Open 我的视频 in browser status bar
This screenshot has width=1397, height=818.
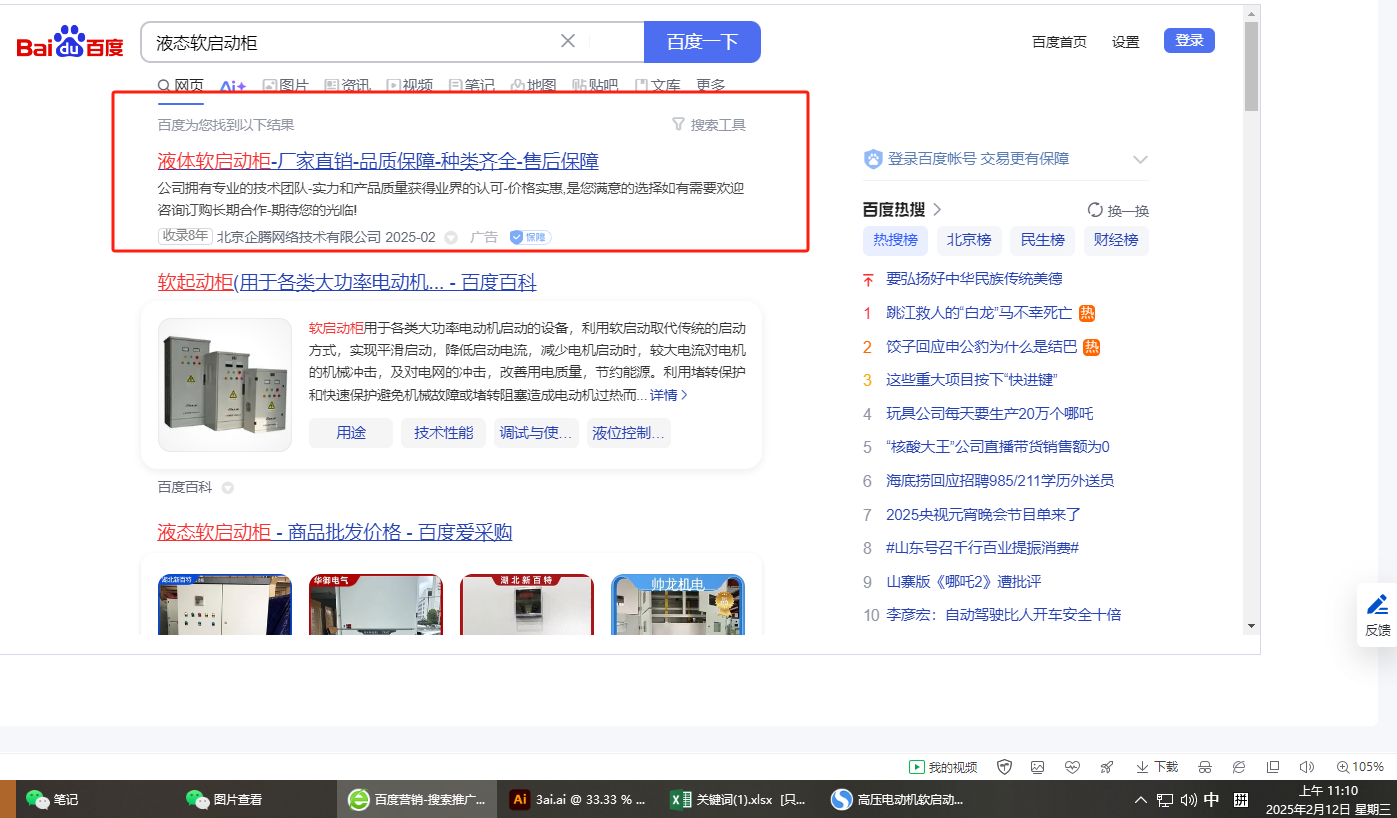(x=942, y=767)
